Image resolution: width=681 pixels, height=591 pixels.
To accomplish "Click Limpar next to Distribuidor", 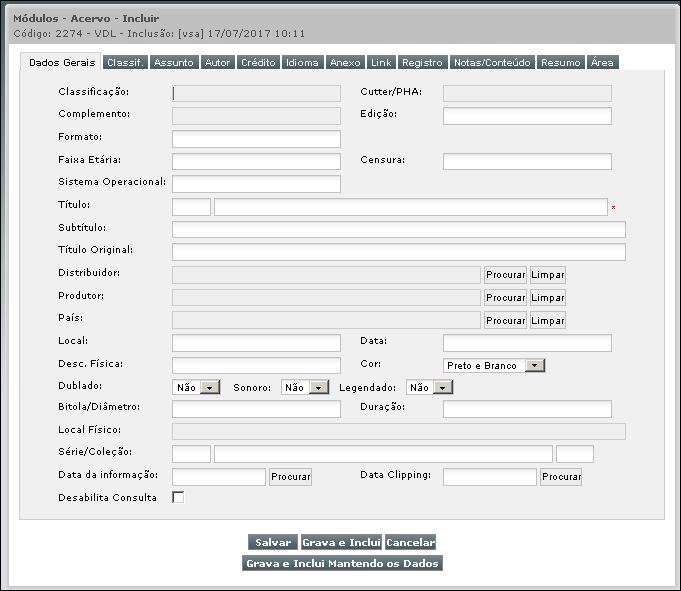I will (548, 275).
